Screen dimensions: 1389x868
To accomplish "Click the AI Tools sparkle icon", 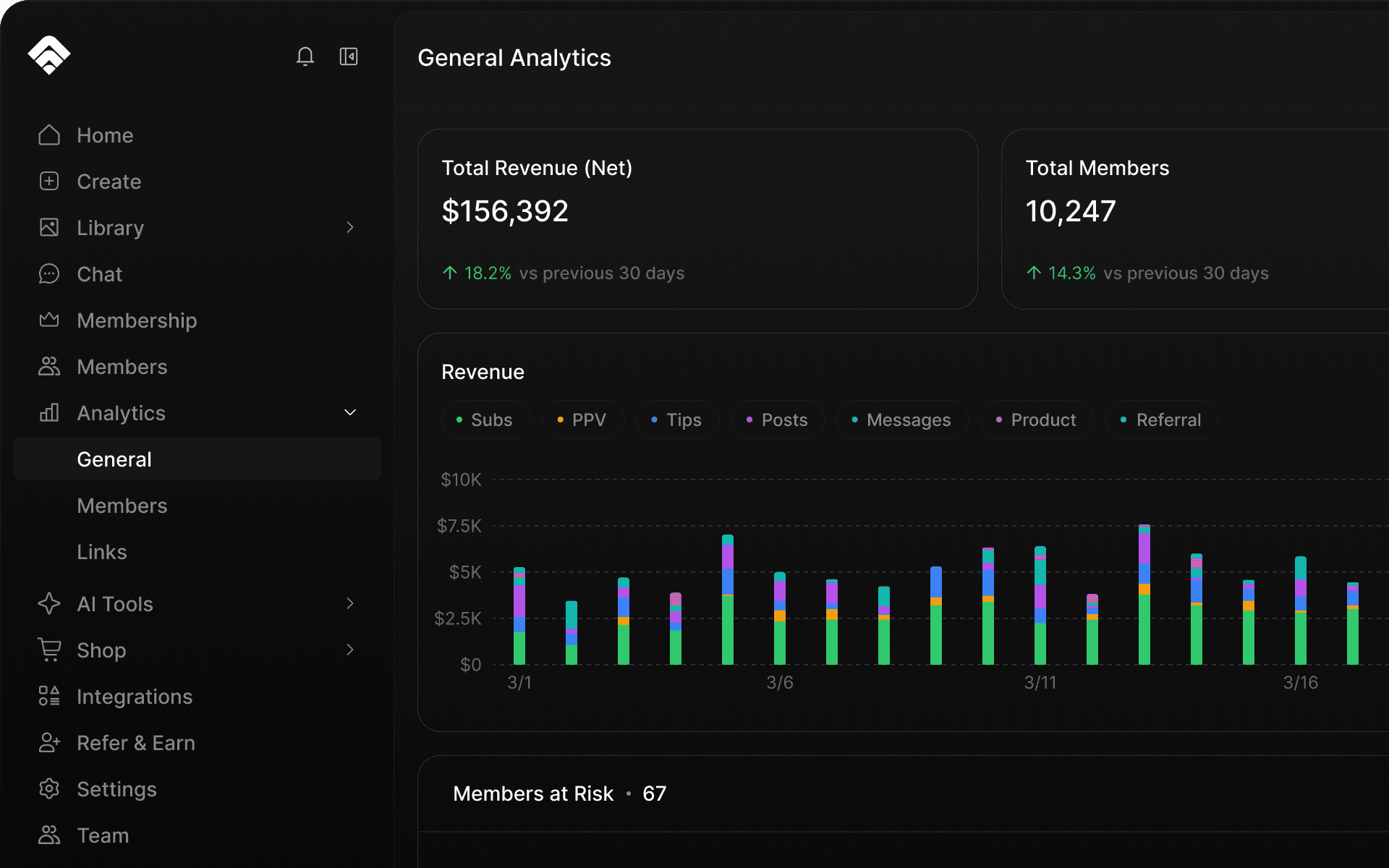I will click(x=49, y=604).
